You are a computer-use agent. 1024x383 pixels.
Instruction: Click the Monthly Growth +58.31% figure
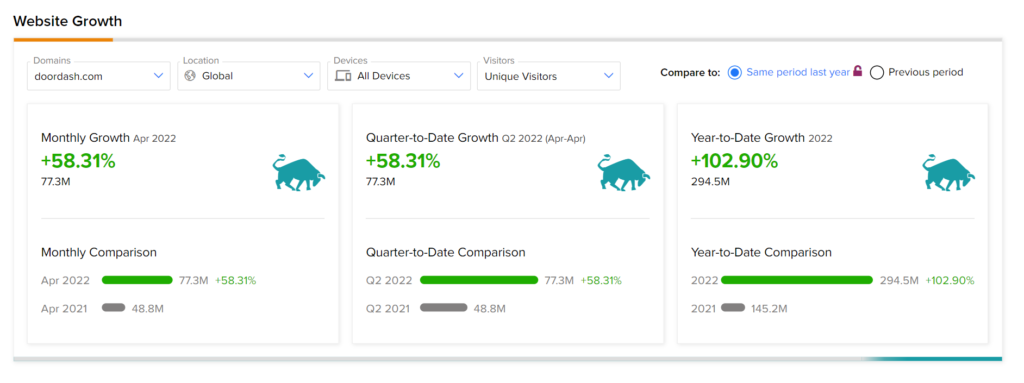(x=78, y=161)
